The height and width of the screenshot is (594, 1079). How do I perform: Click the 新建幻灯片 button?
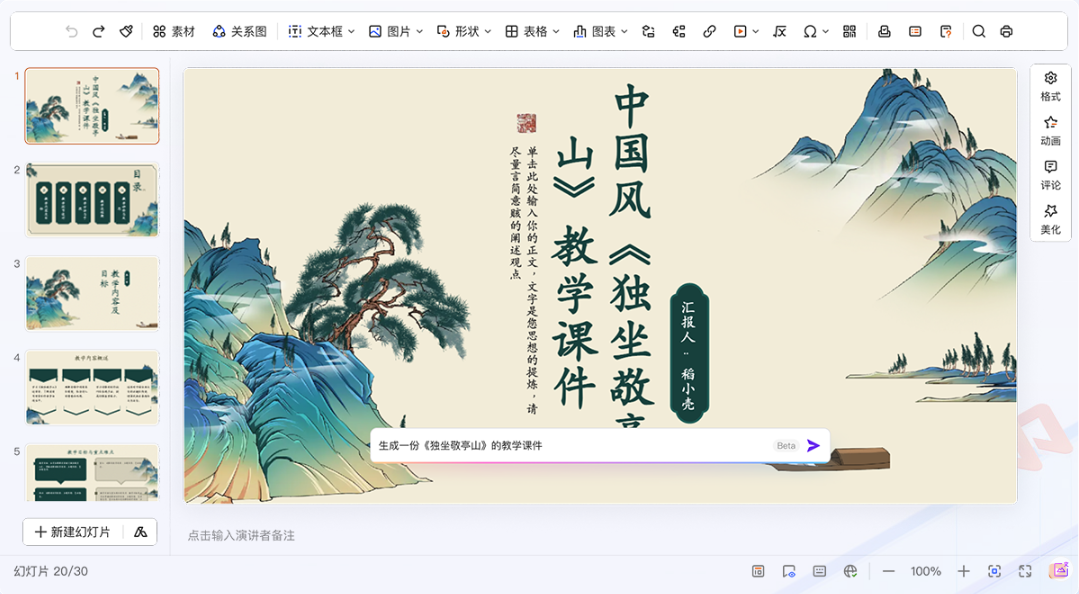point(73,532)
